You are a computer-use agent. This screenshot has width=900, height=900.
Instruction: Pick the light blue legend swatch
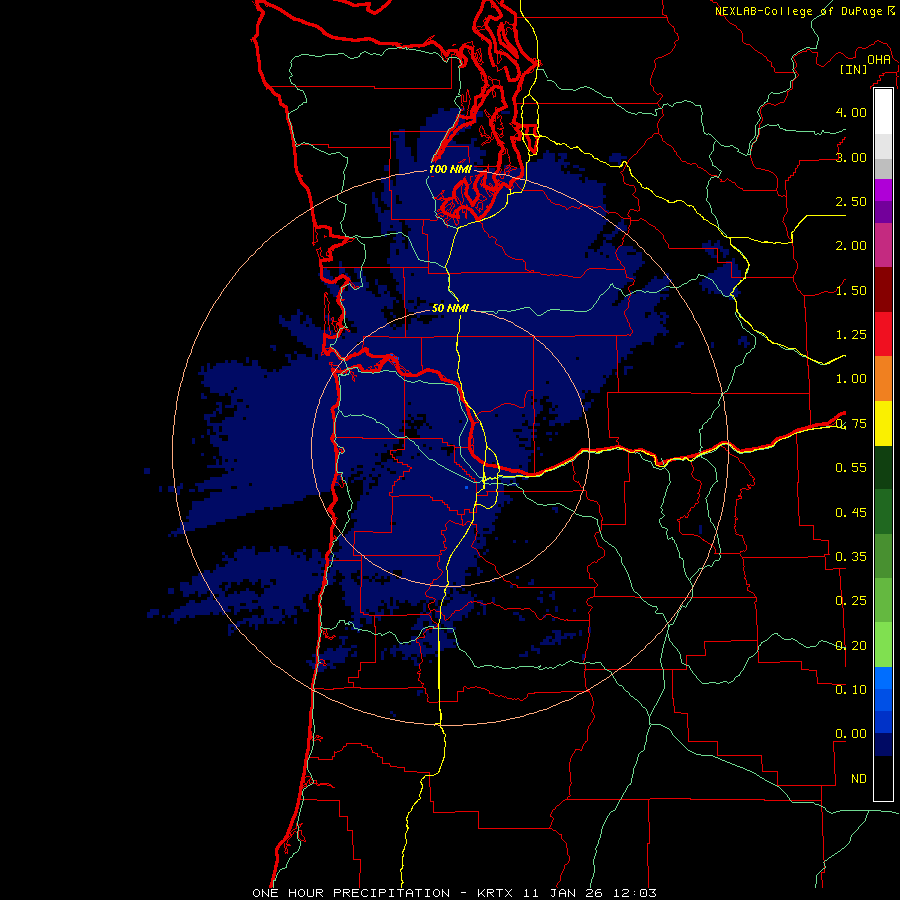(x=883, y=678)
